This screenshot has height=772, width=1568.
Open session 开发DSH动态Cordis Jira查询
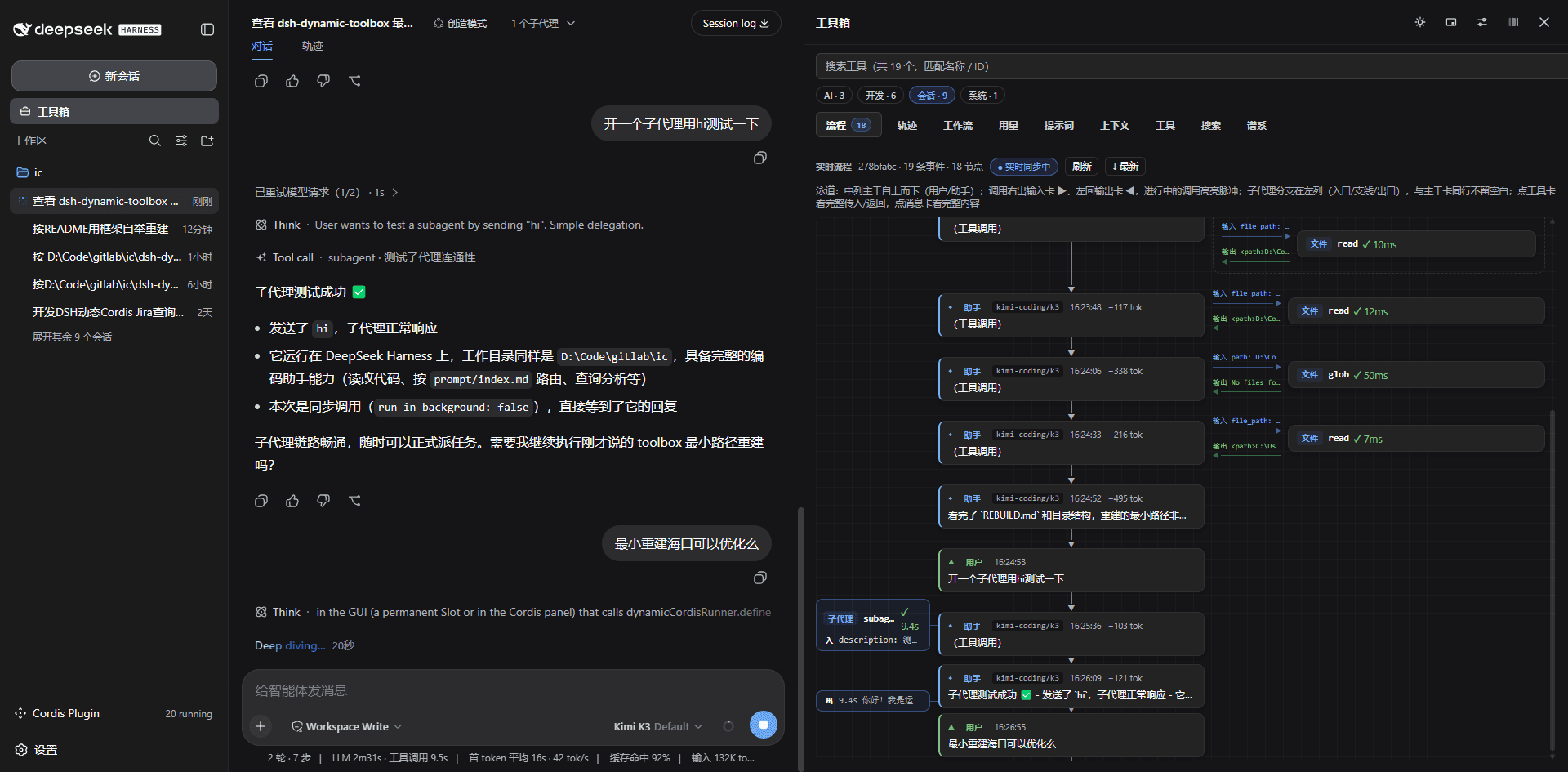[114, 312]
